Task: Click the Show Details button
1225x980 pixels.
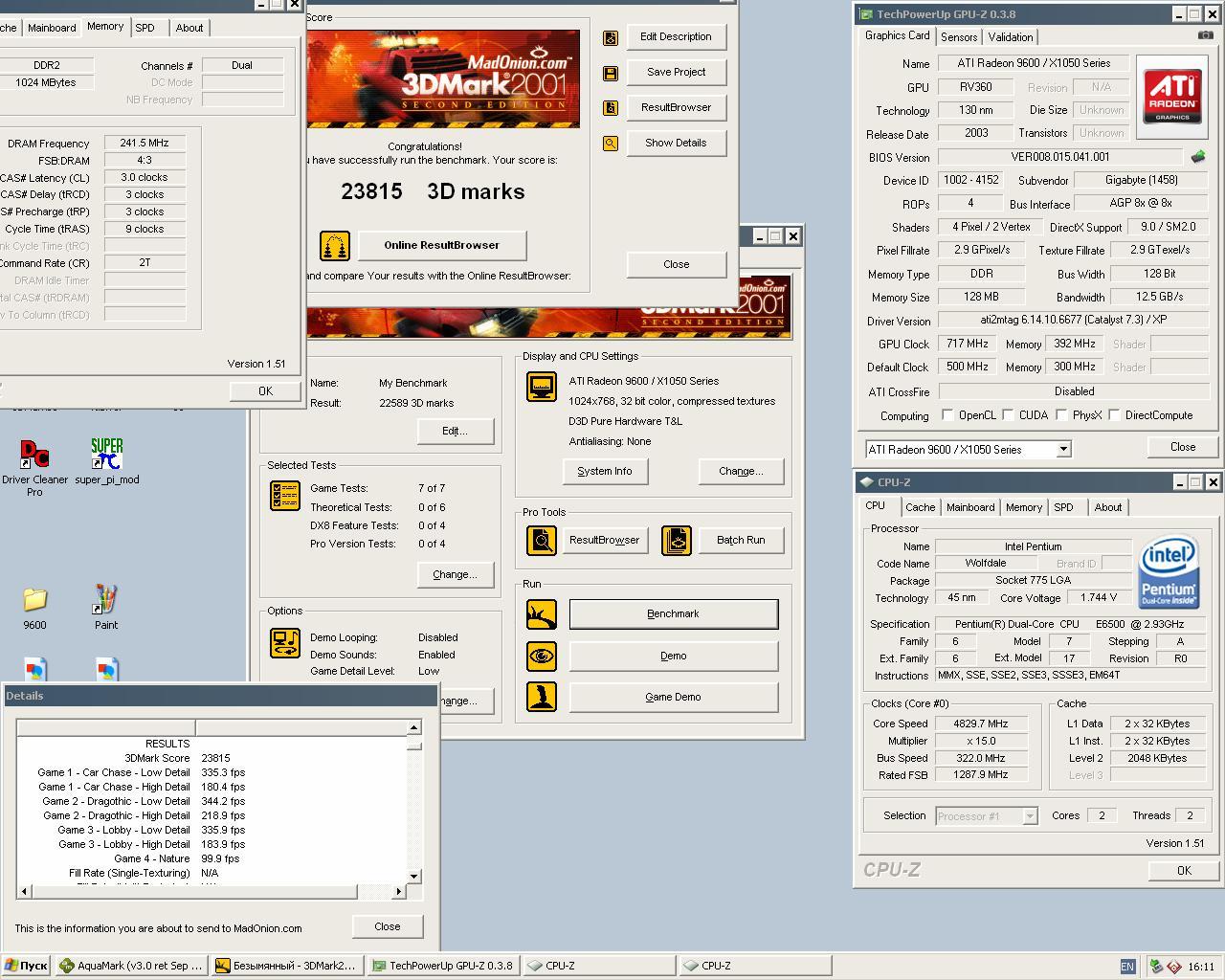Action: (x=676, y=144)
